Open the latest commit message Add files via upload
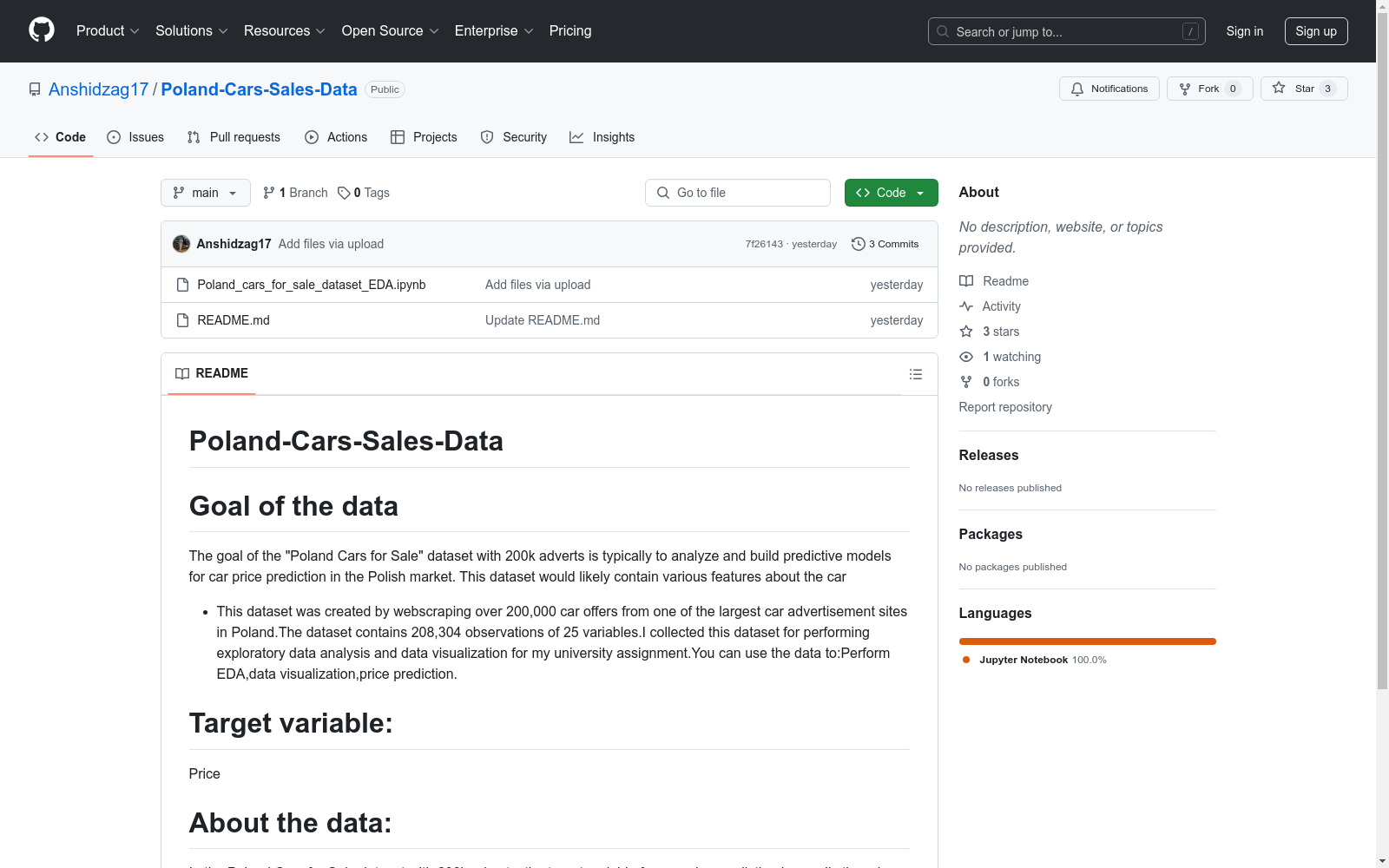 click(331, 244)
